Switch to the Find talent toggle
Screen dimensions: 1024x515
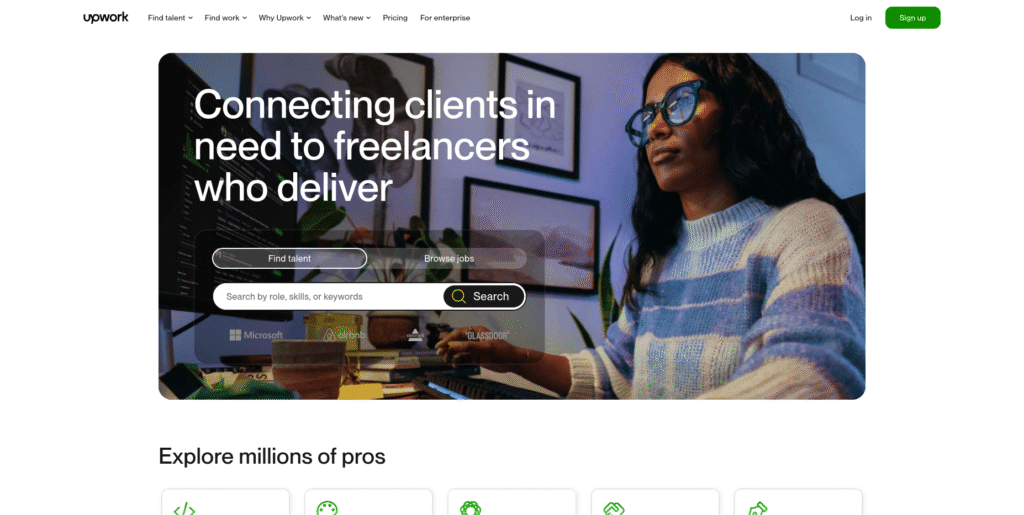(289, 258)
